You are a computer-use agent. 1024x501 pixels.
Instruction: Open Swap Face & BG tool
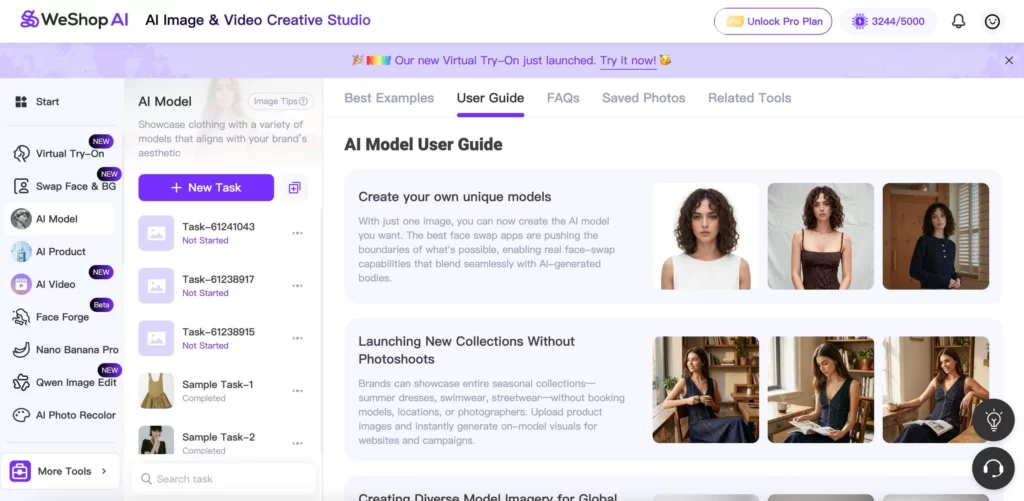click(64, 186)
